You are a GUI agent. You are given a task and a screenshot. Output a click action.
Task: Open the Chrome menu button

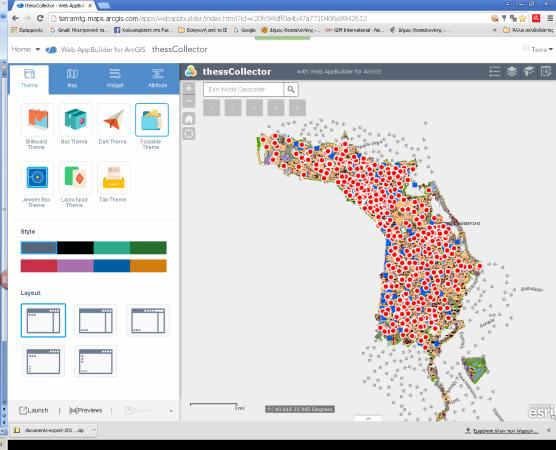tap(550, 18)
